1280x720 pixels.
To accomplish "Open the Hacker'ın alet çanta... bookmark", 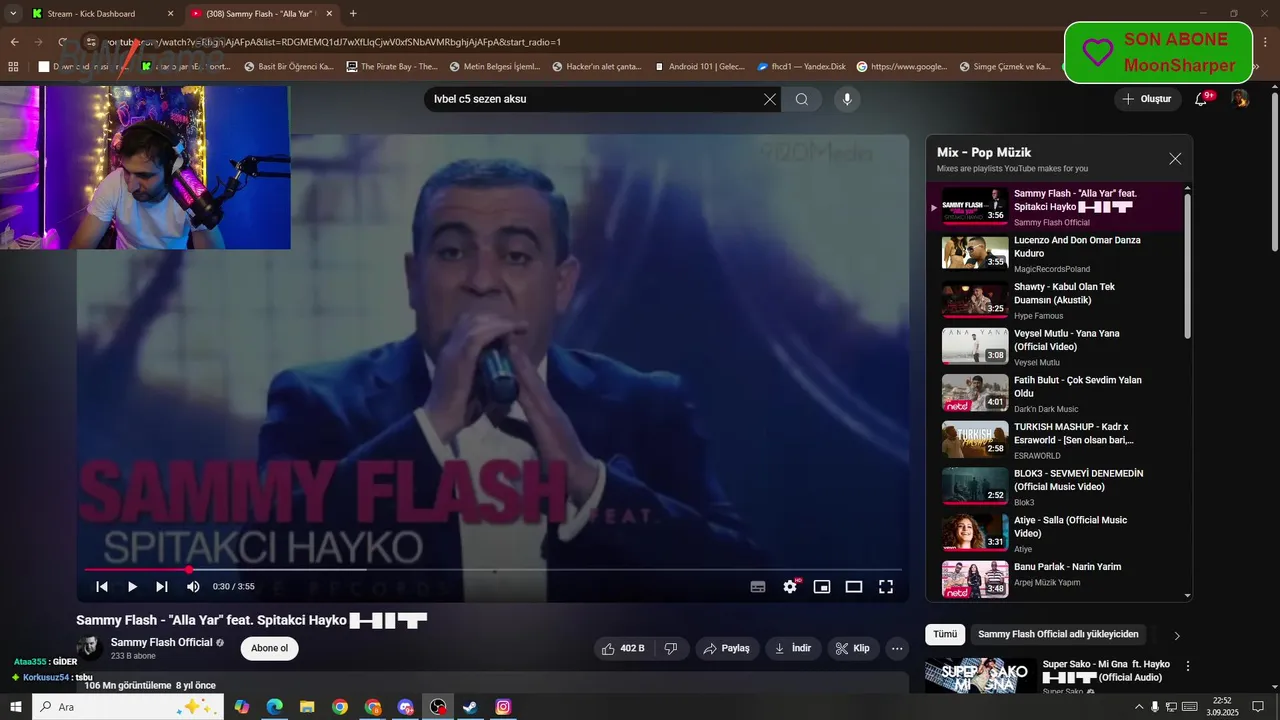I will (597, 67).
